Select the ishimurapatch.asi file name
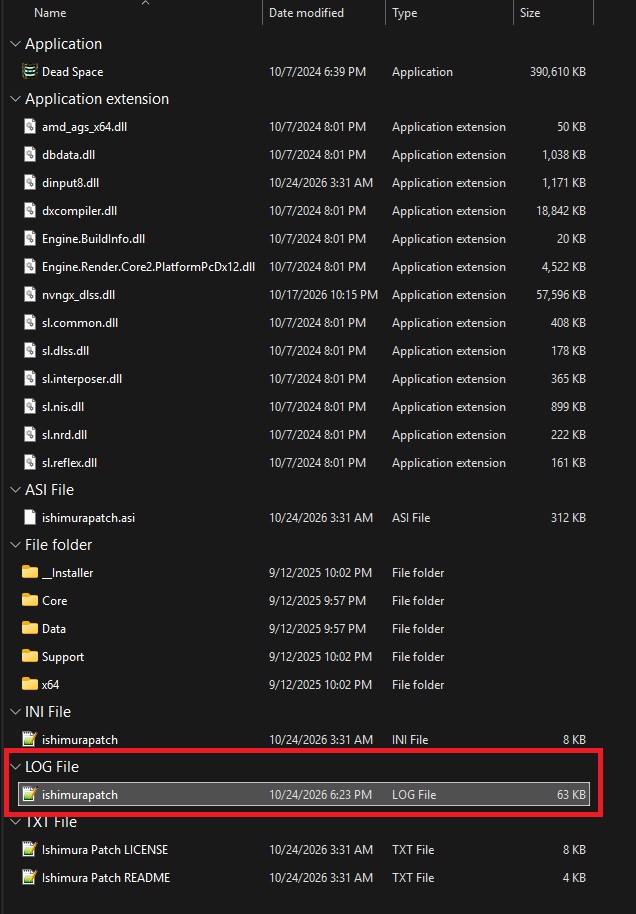636x914 pixels. (89, 518)
